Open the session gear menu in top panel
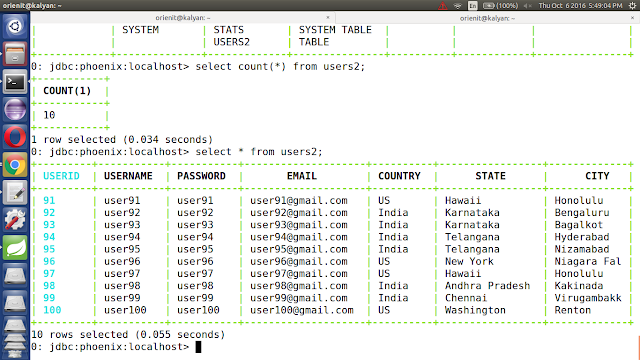The width and height of the screenshot is (640, 360). click(632, 6)
